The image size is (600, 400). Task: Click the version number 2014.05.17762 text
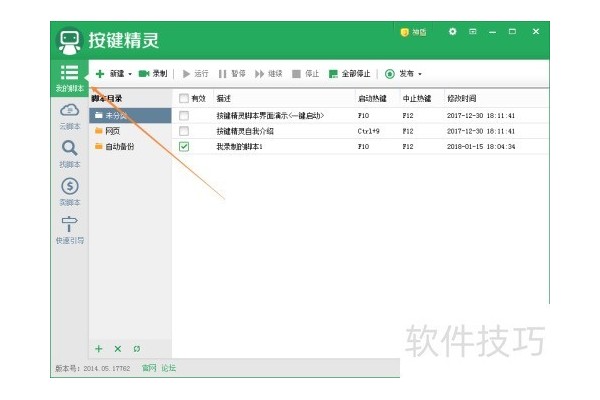tap(107, 368)
